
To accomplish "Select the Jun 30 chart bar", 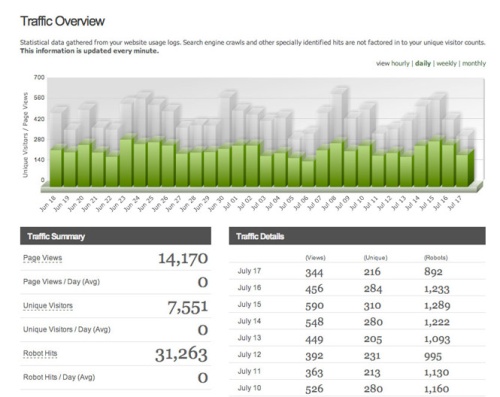I will click(x=224, y=166).
